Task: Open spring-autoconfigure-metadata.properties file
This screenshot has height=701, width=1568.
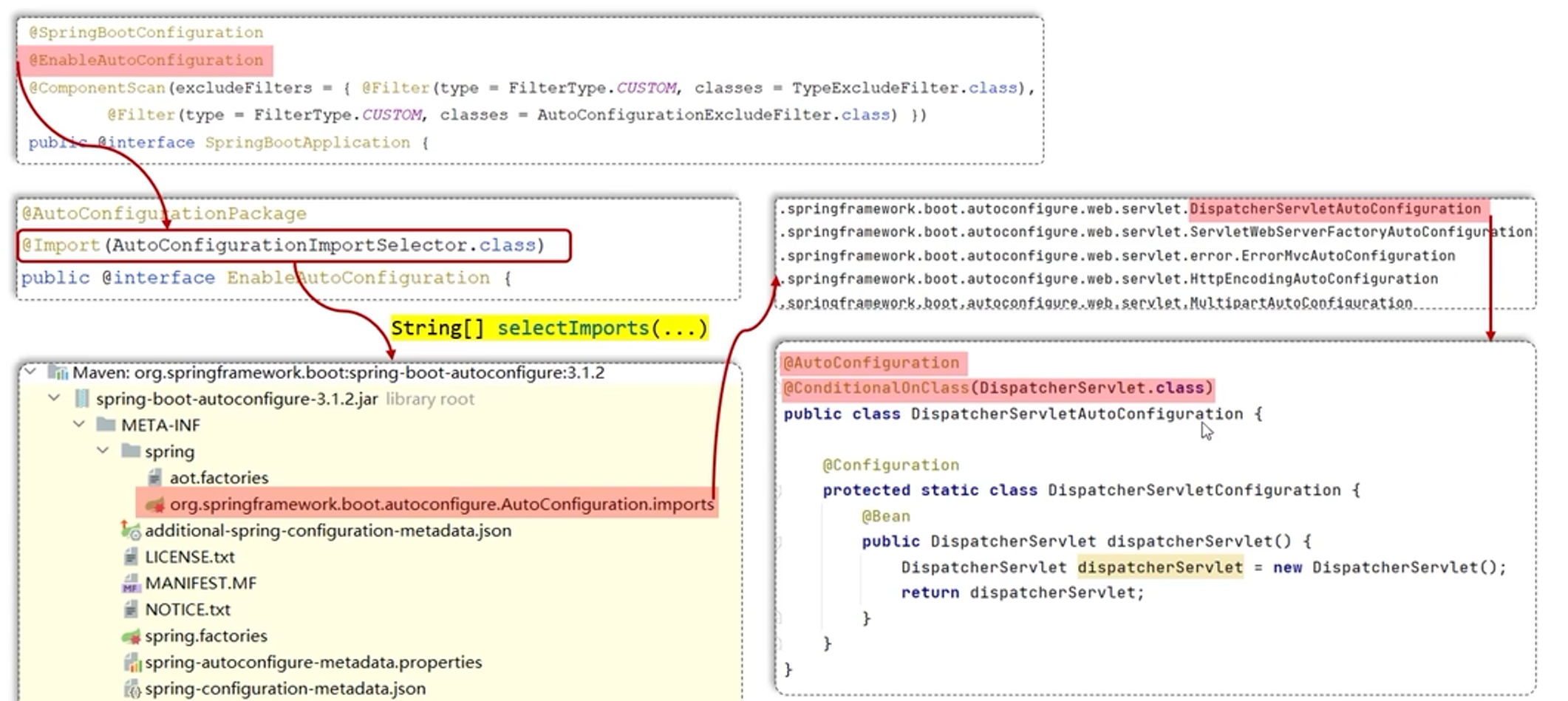Action: 313,663
